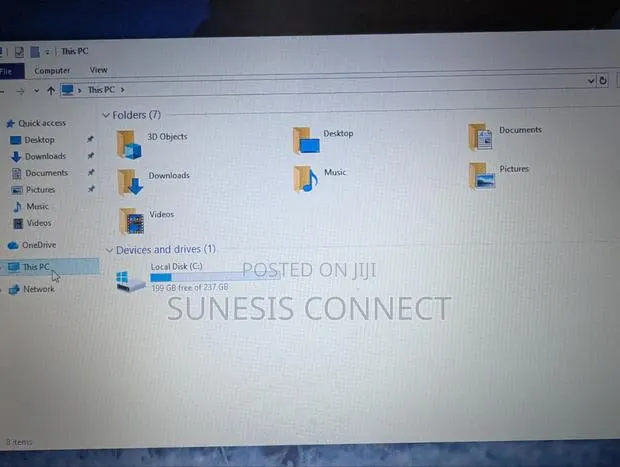Select Desktop in Quick access sidebar
This screenshot has height=467, width=620.
[39, 140]
